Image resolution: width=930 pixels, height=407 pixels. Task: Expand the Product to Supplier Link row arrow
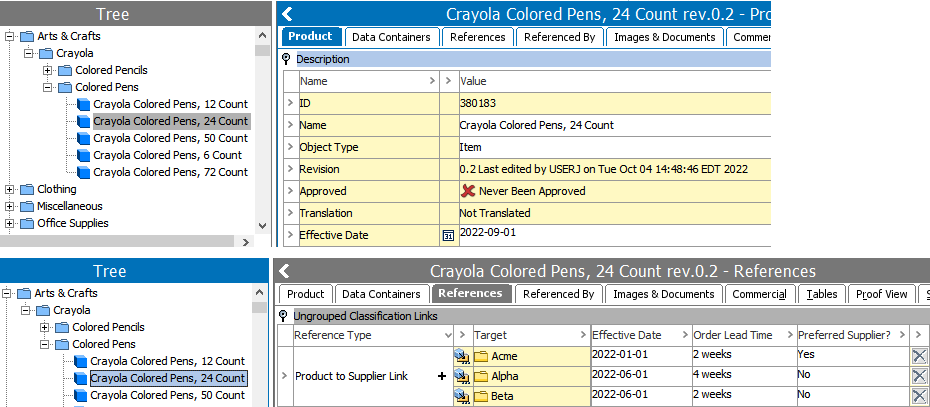click(285, 376)
